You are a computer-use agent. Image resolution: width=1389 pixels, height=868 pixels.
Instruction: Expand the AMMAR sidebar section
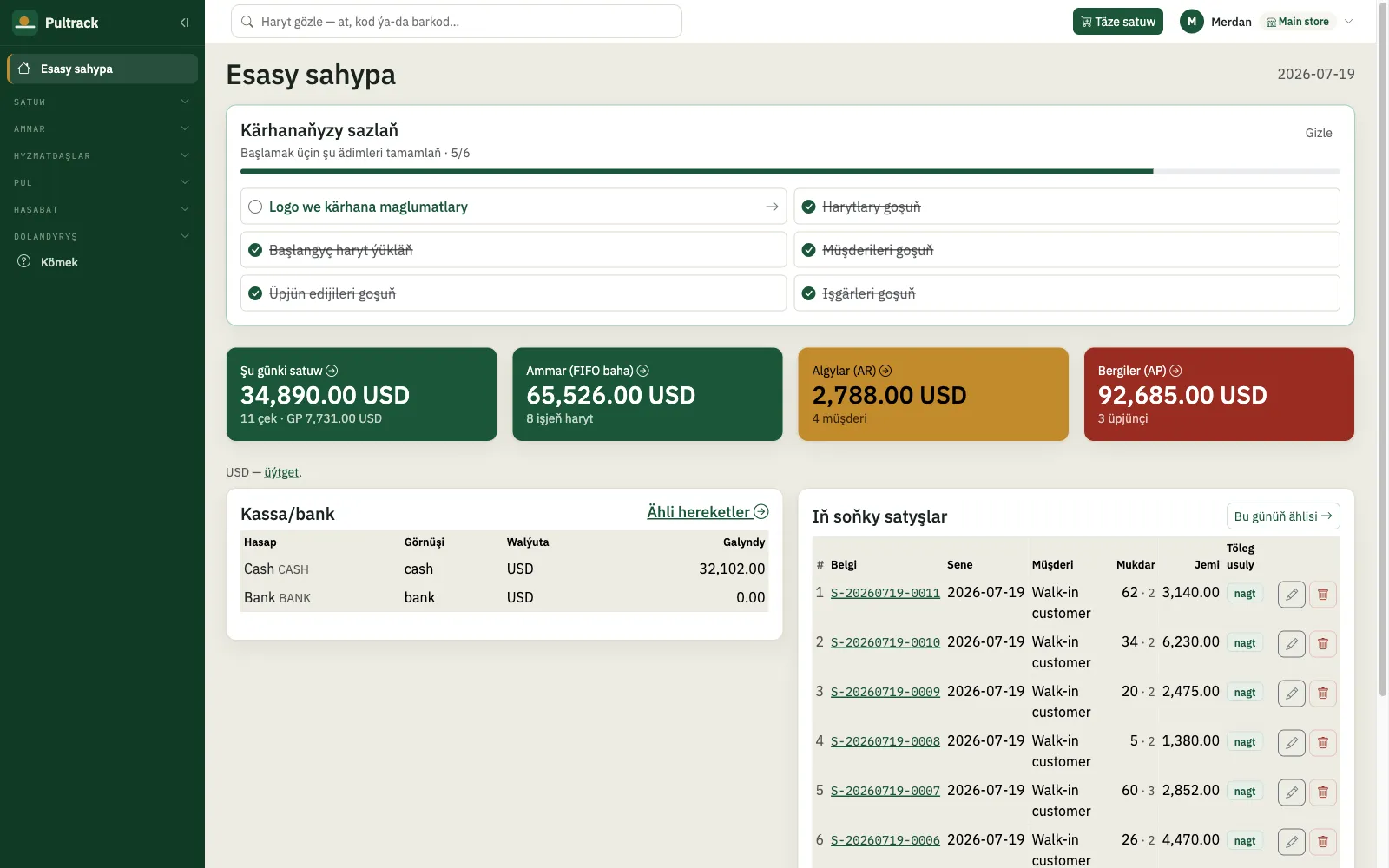click(x=102, y=128)
